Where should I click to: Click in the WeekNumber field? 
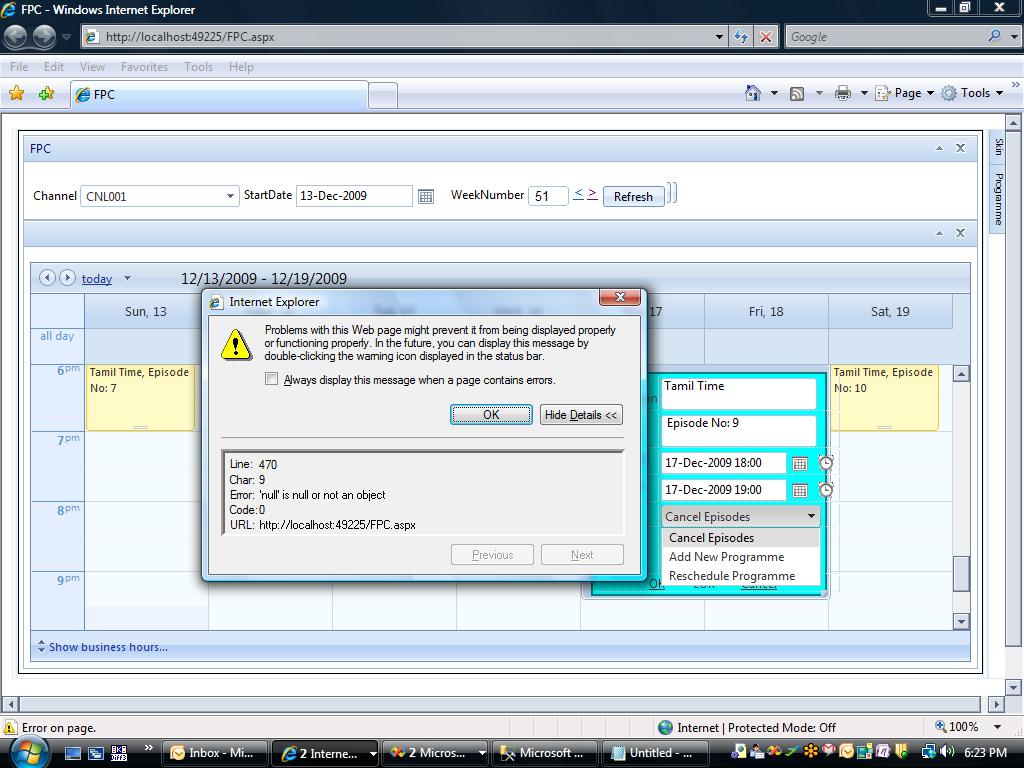pyautogui.click(x=548, y=196)
